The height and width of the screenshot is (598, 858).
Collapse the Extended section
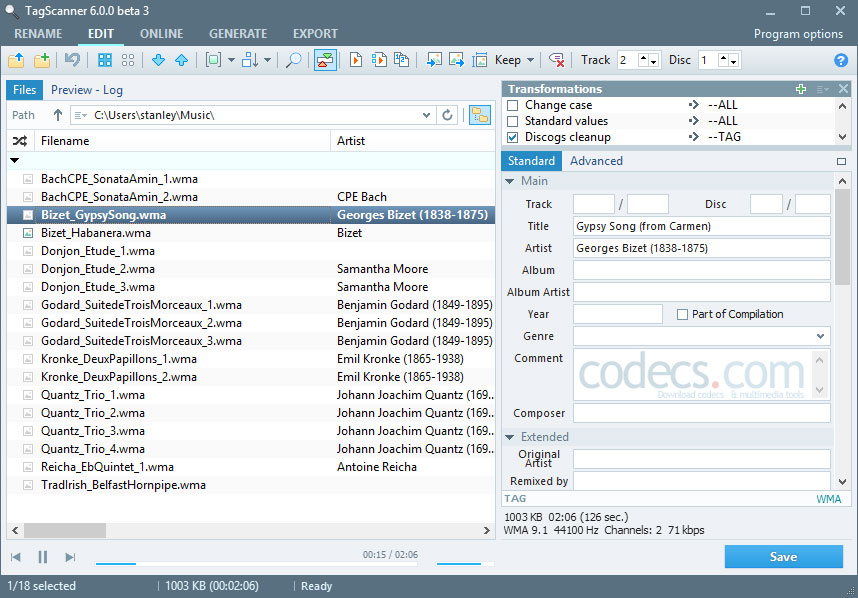[x=509, y=437]
